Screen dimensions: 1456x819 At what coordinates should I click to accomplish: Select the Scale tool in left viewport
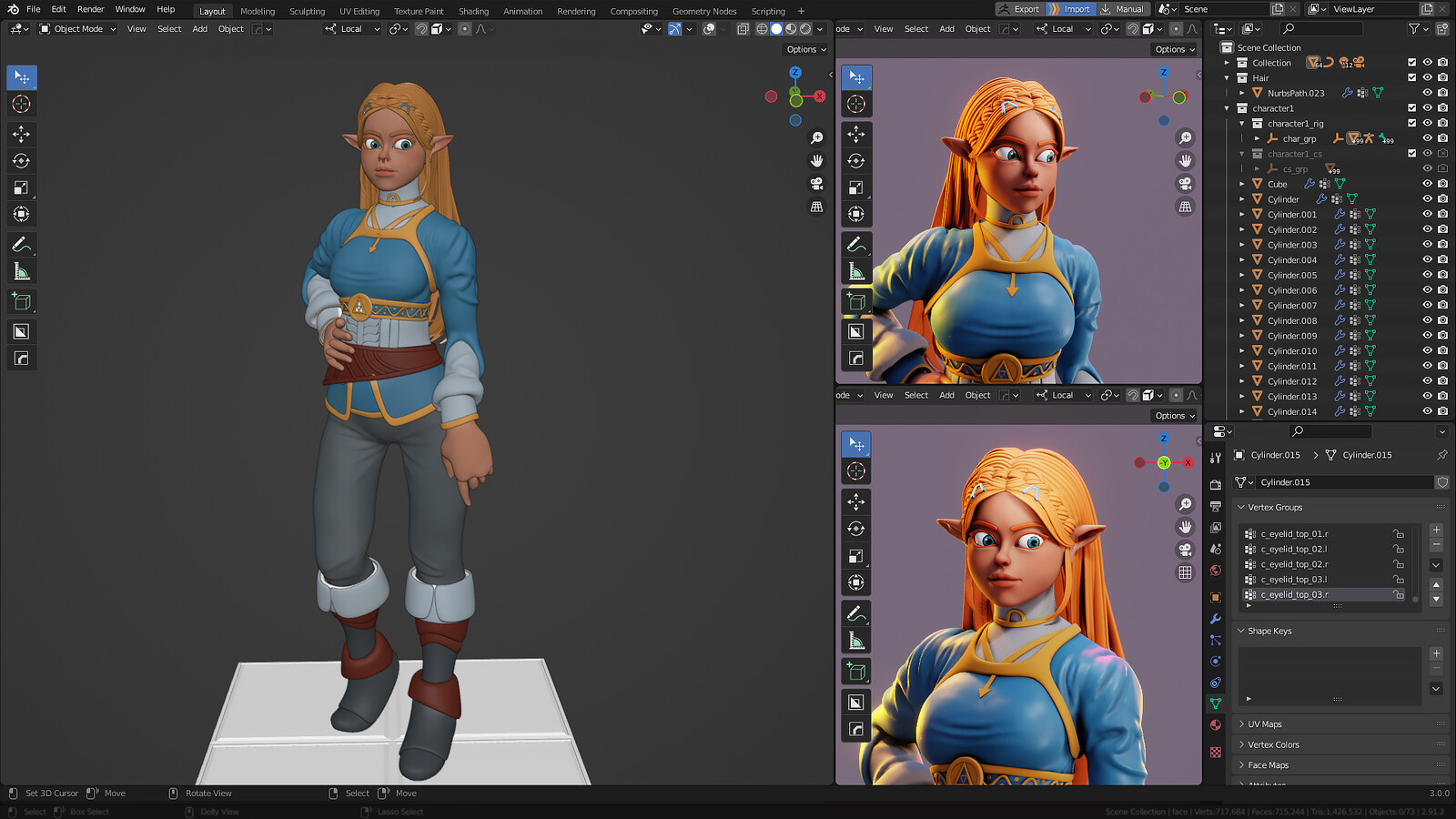[22, 187]
